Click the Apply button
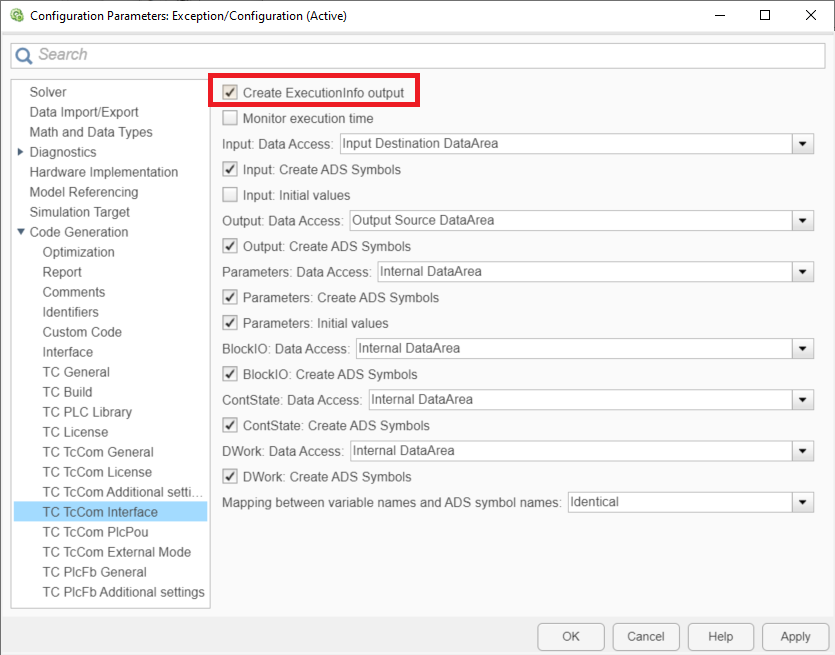The width and height of the screenshot is (835, 655). point(795,636)
